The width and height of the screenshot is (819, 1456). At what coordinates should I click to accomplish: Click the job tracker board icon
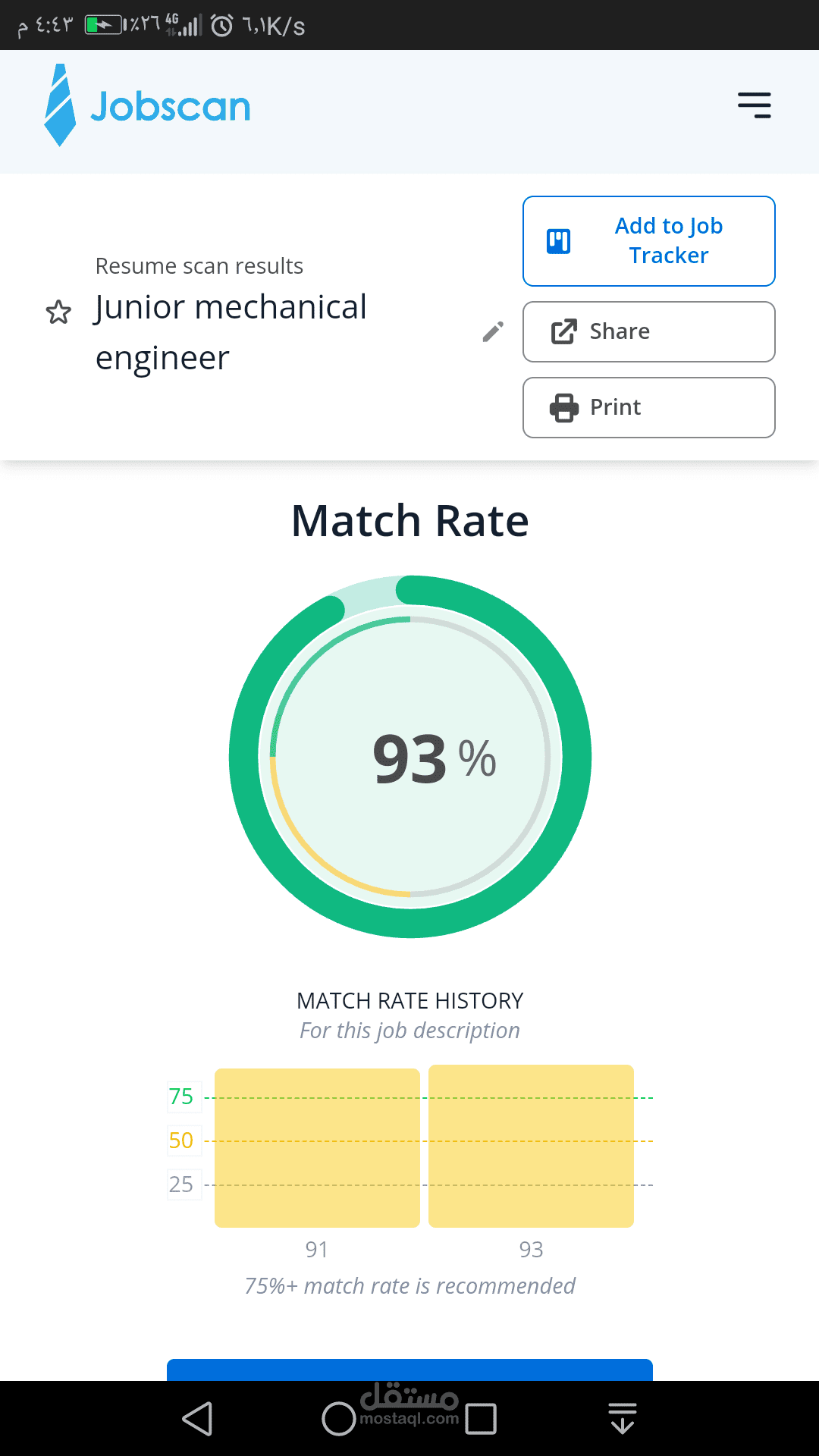coord(559,241)
